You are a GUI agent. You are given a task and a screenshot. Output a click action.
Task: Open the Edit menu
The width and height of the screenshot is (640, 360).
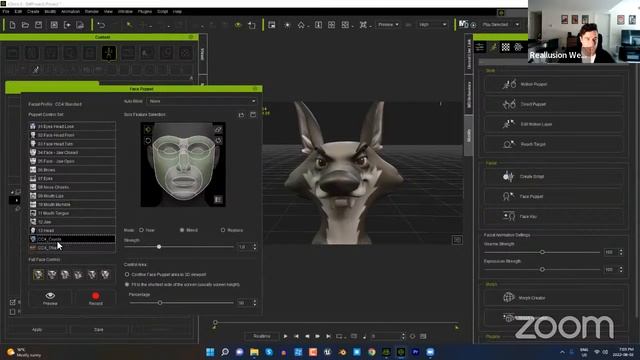click(x=18, y=12)
